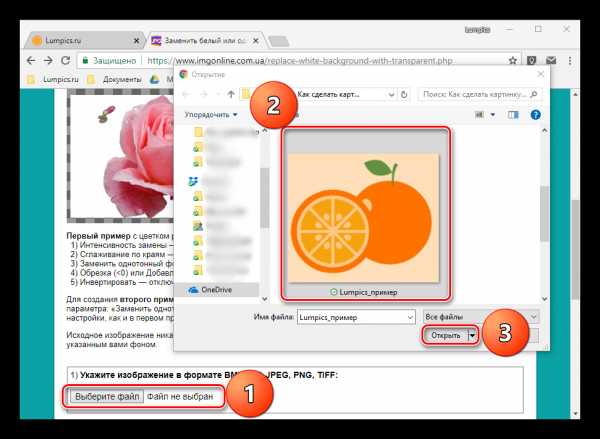Open the Все файлы file type dropdown
This screenshot has width=600, height=439.
pyautogui.click(x=480, y=316)
